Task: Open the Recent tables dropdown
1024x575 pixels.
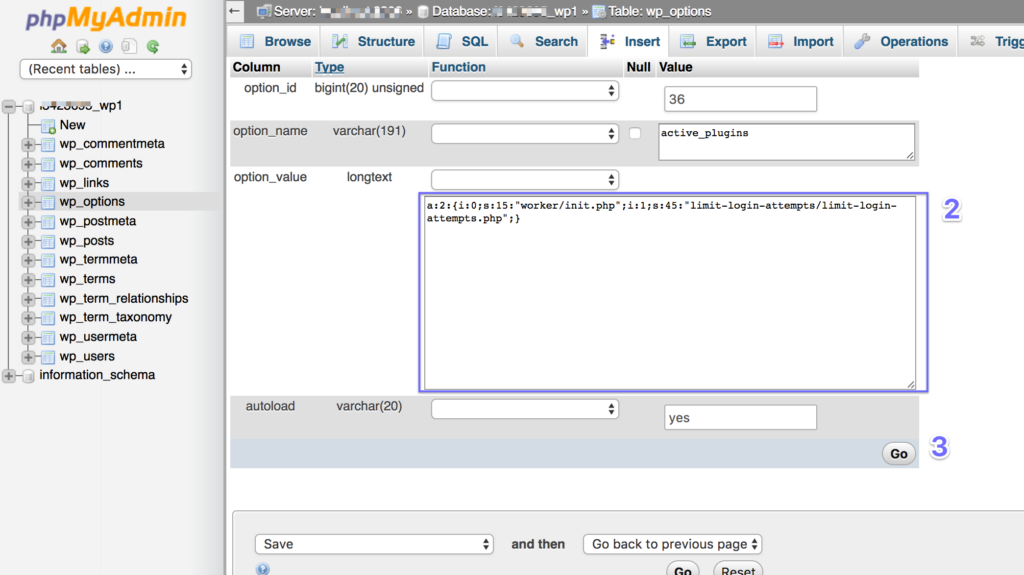Action: 106,69
